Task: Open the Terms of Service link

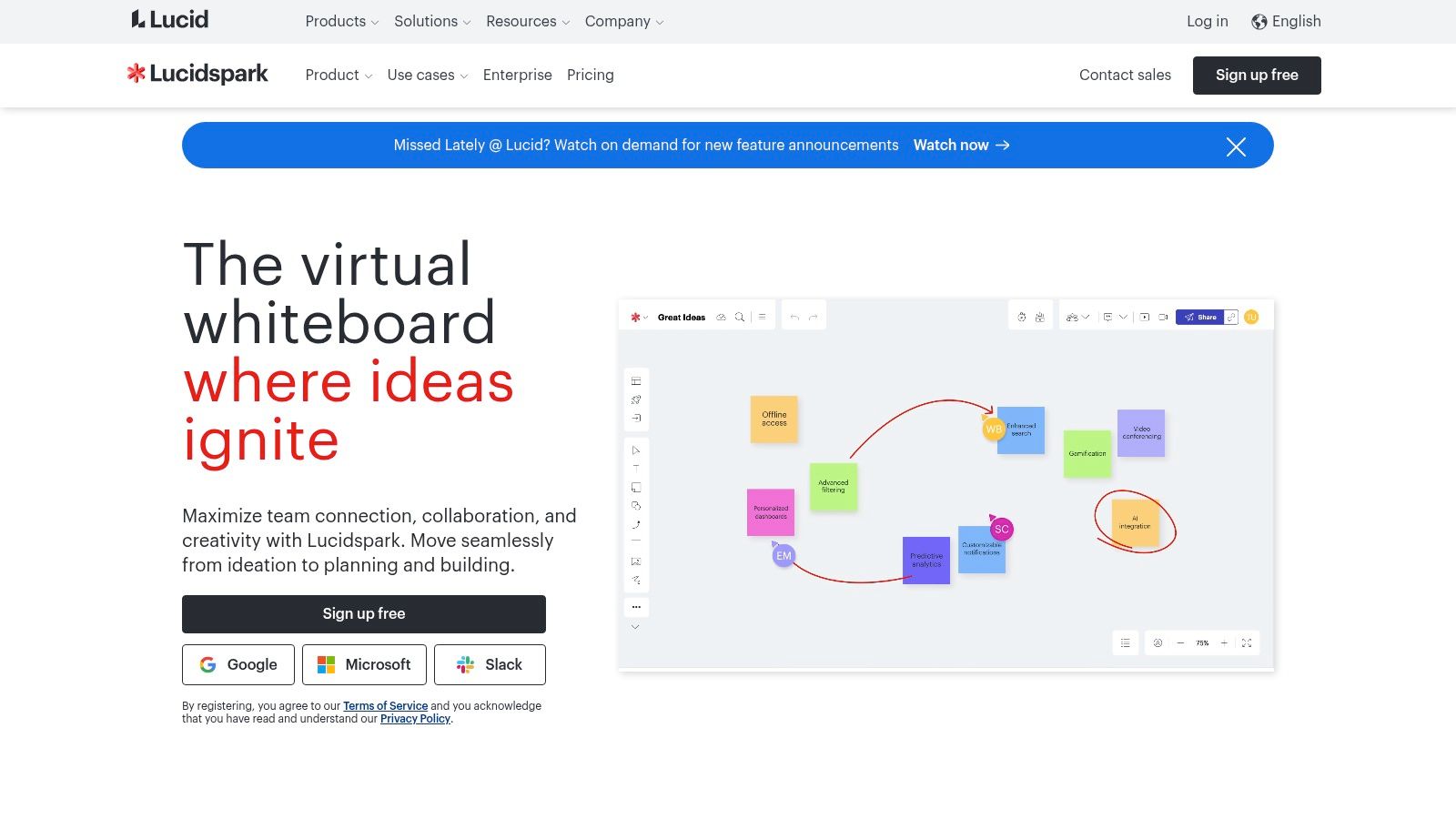Action: click(x=385, y=706)
